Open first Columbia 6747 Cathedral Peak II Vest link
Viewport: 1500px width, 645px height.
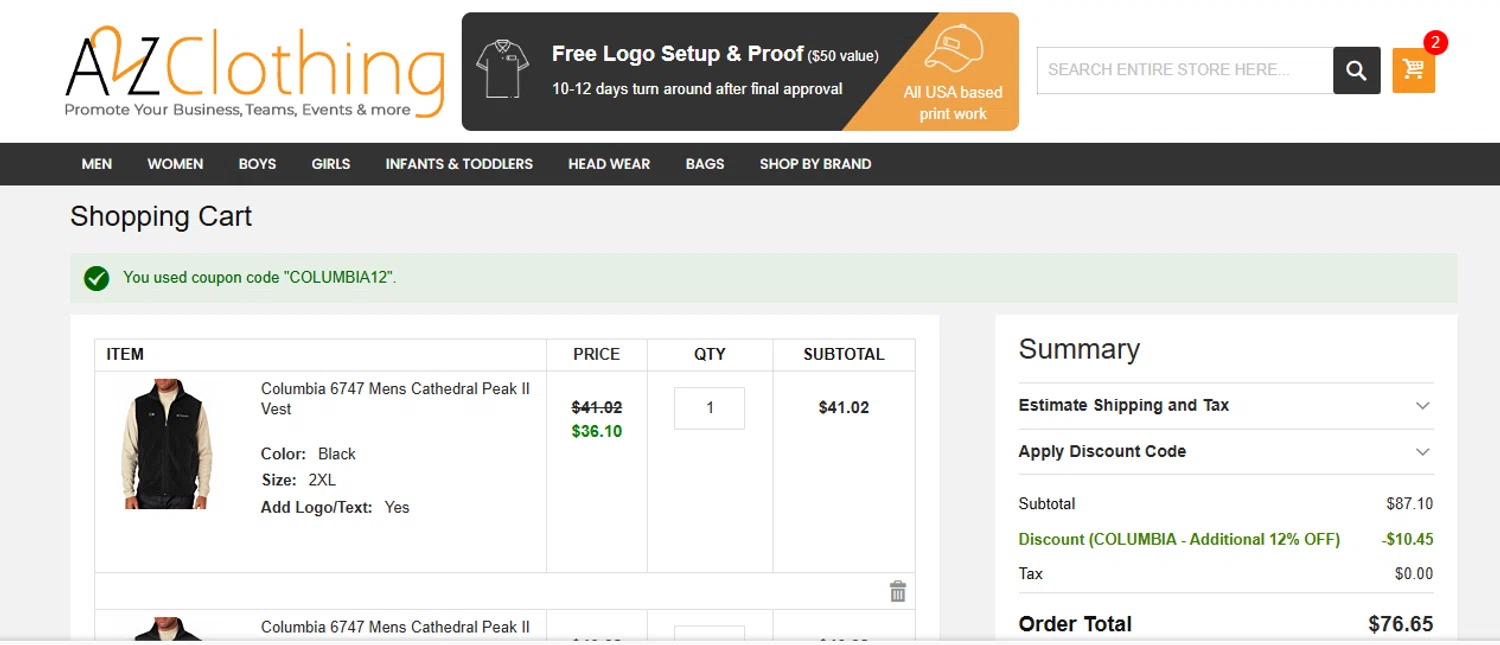[395, 398]
